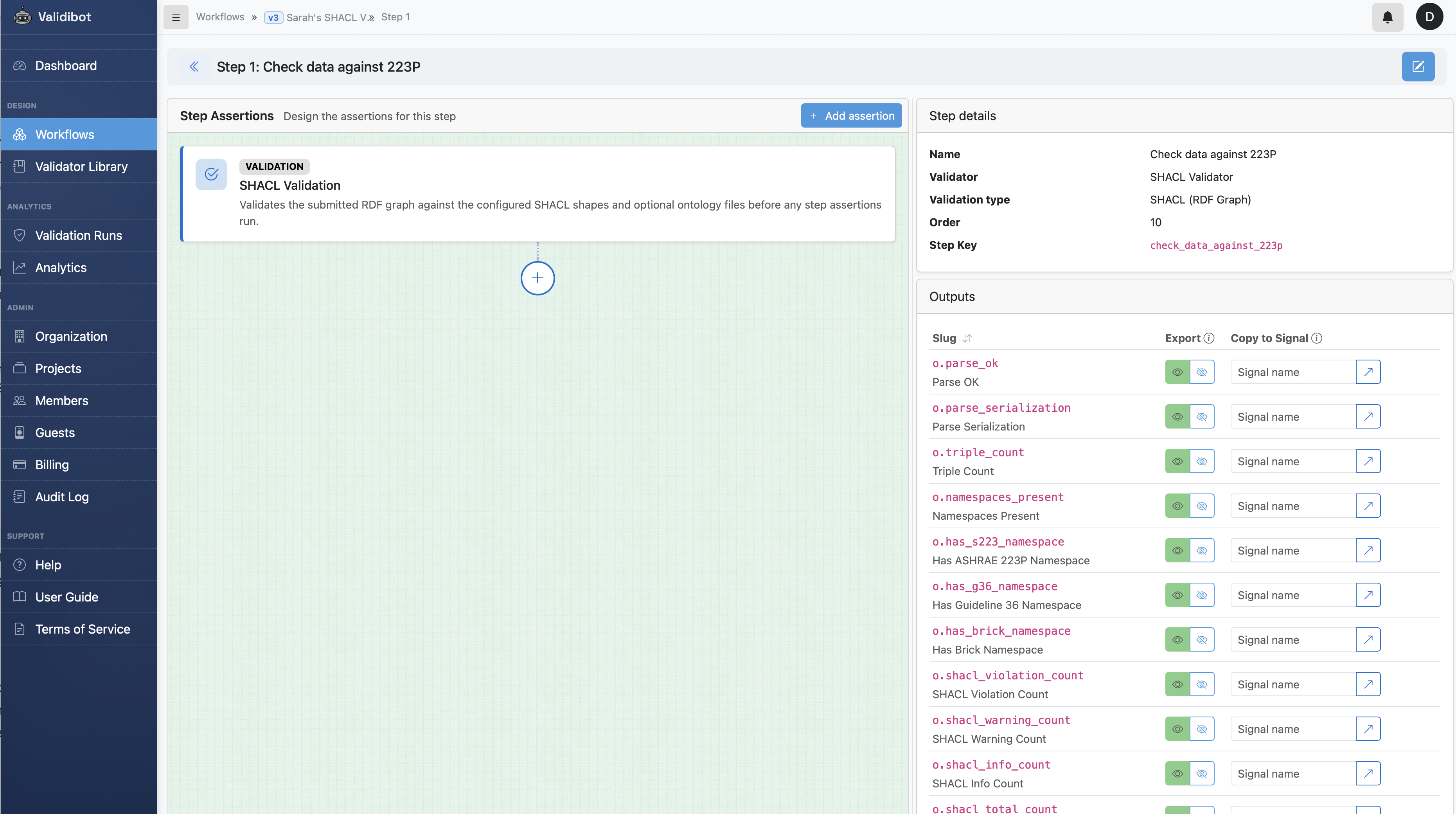This screenshot has height=814, width=1456.
Task: Click step key check_data_against_223p
Action: [1216, 245]
